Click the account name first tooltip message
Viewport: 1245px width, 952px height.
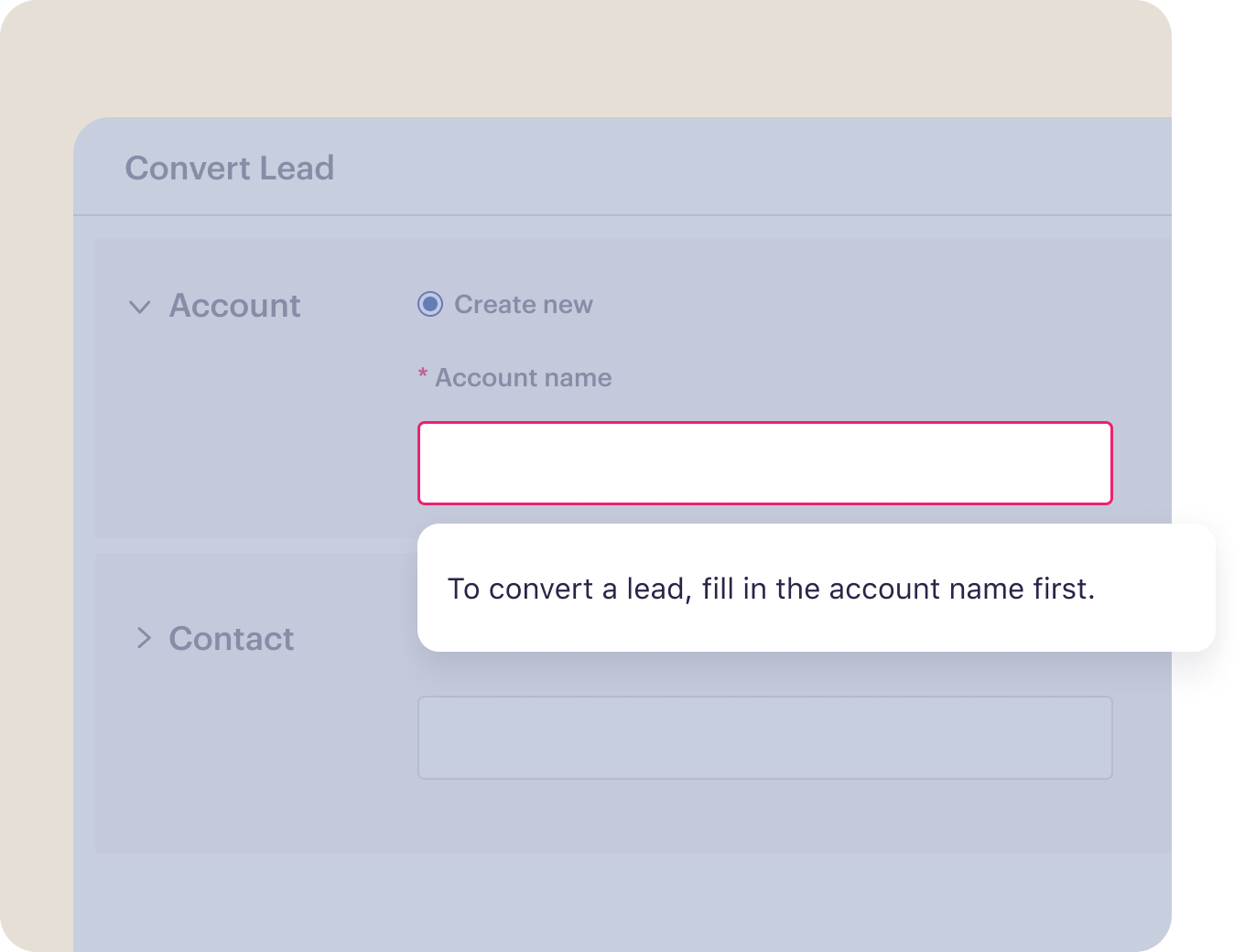point(771,589)
